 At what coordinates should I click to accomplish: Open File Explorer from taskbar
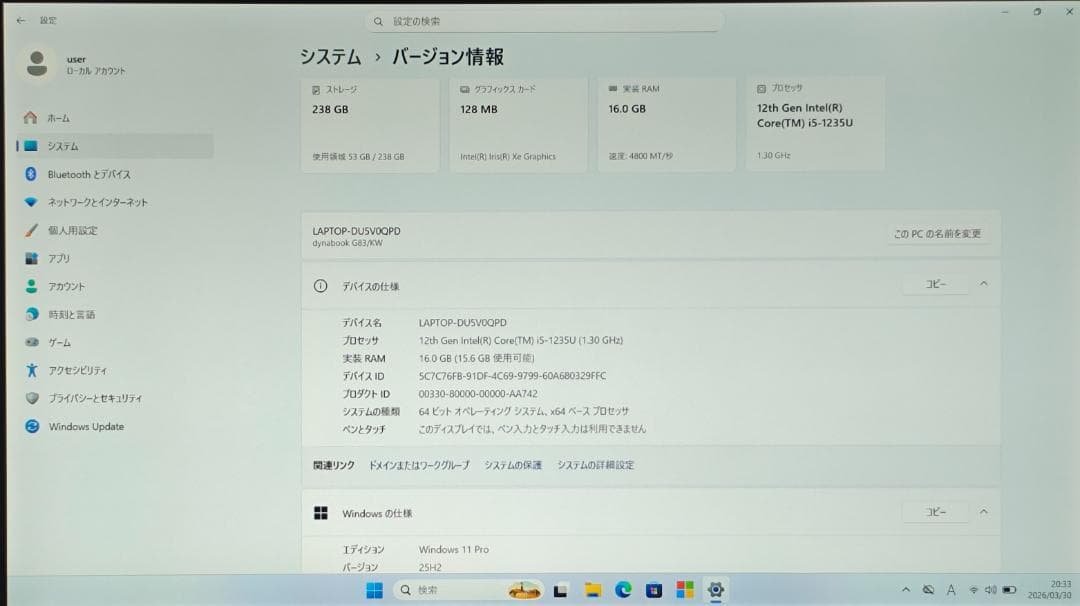pyautogui.click(x=592, y=590)
